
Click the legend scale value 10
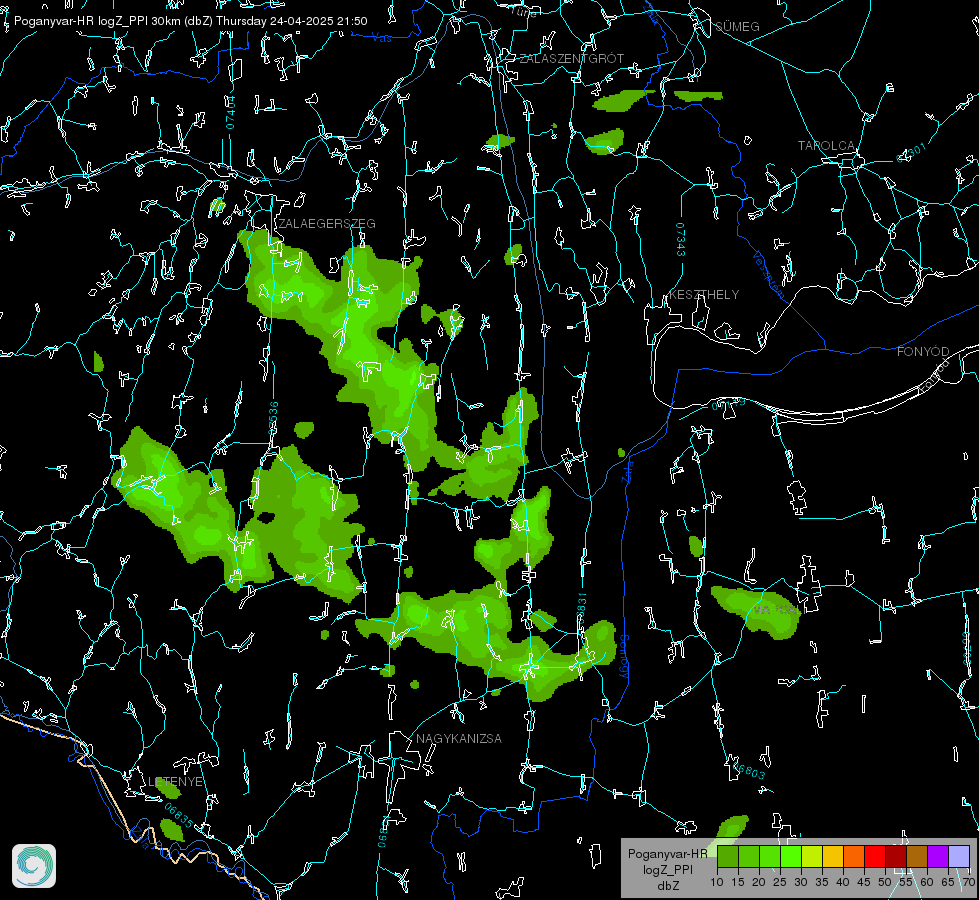click(717, 883)
